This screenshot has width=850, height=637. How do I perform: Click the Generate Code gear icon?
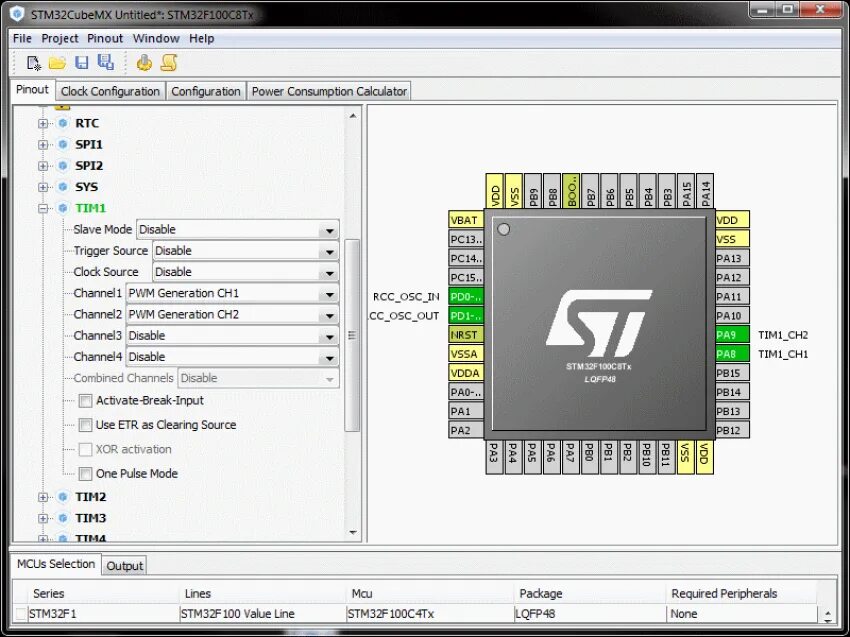(x=144, y=63)
